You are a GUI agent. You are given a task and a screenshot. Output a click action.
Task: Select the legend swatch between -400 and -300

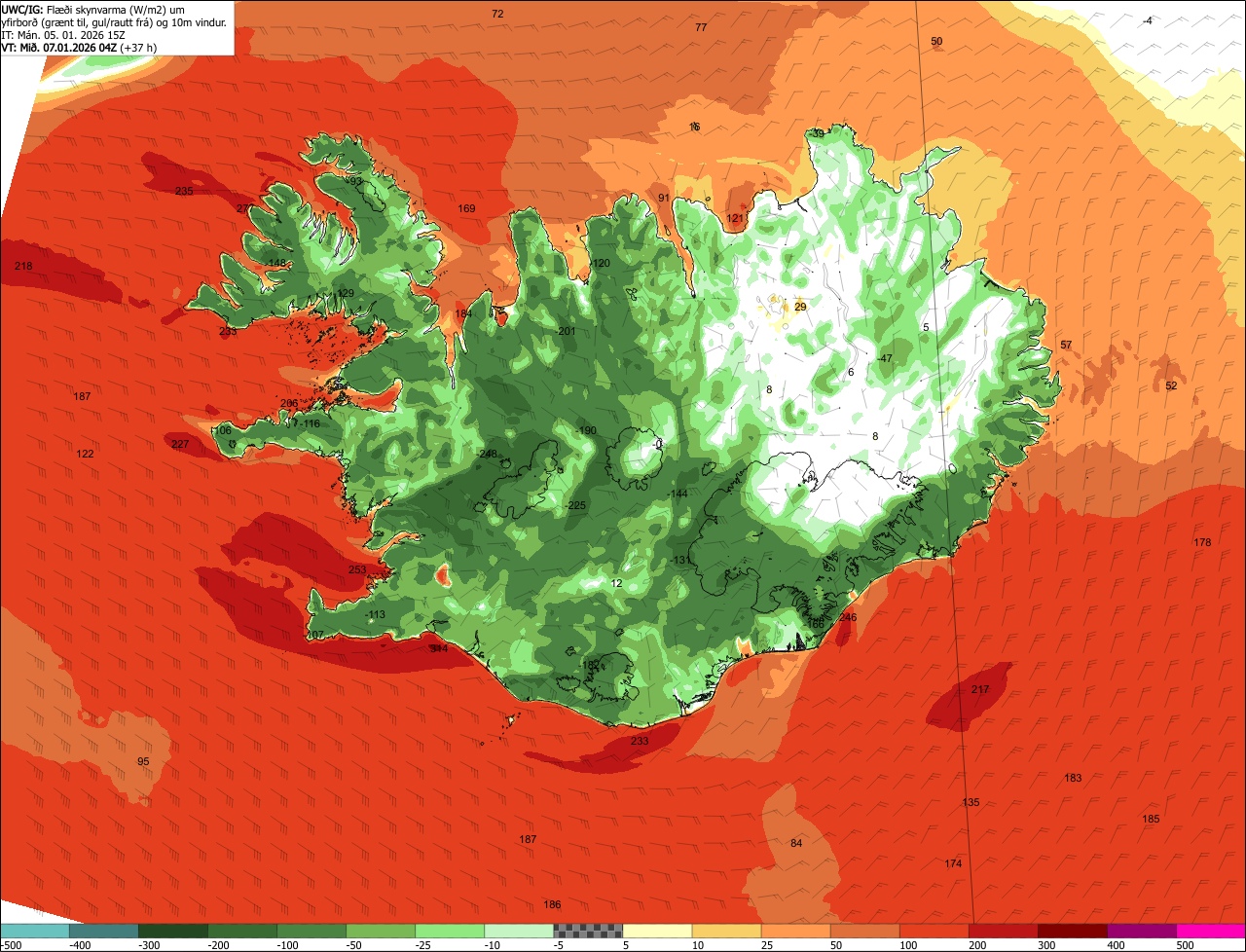tap(103, 931)
